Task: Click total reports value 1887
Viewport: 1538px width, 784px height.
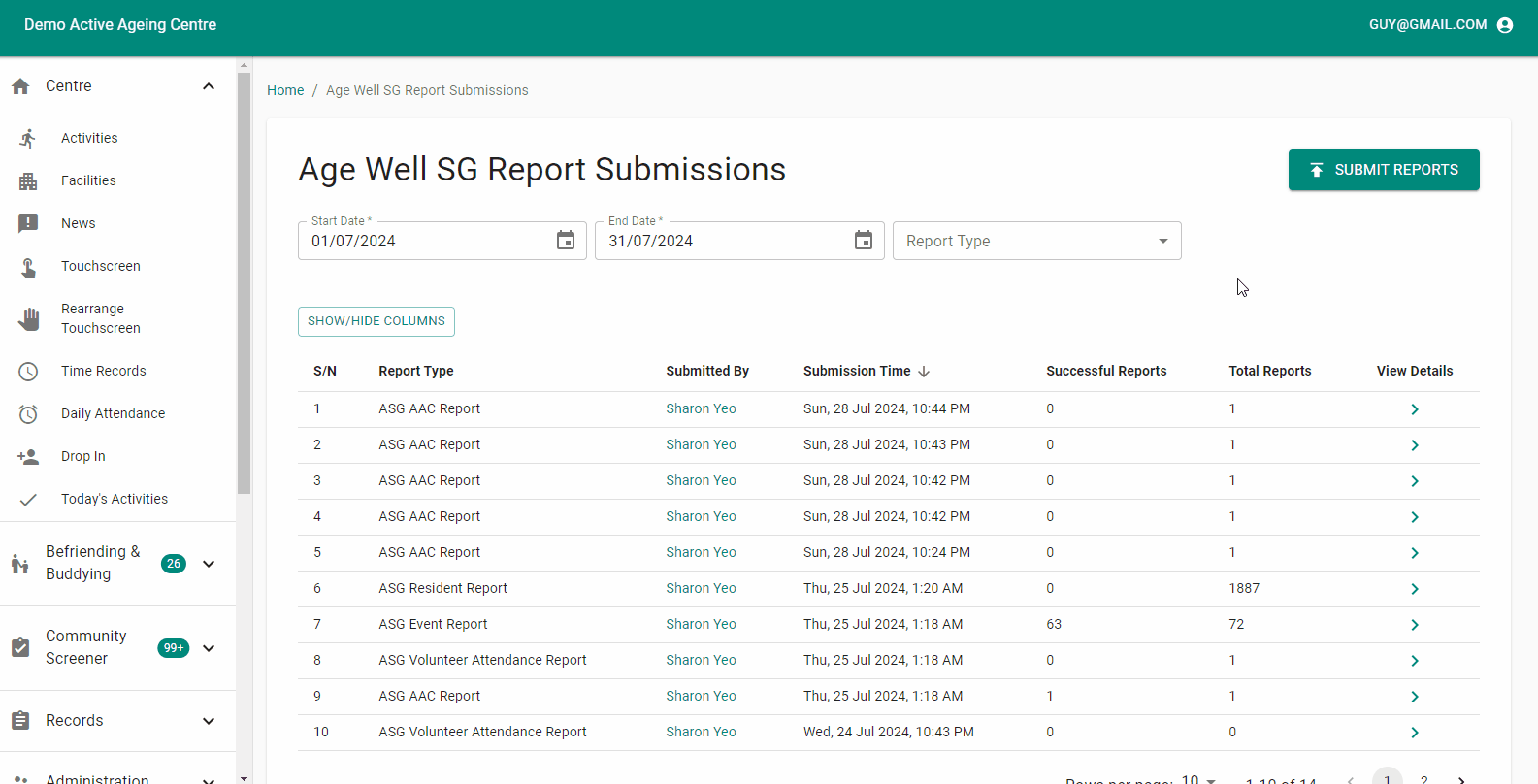Action: click(1244, 588)
